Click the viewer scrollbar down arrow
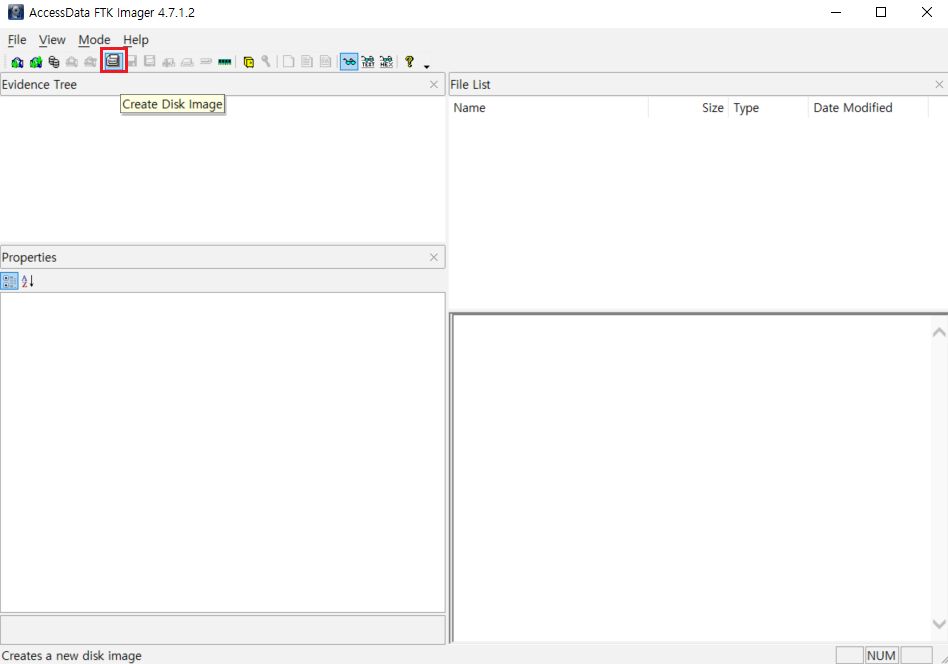The image size is (948, 664). 939,624
